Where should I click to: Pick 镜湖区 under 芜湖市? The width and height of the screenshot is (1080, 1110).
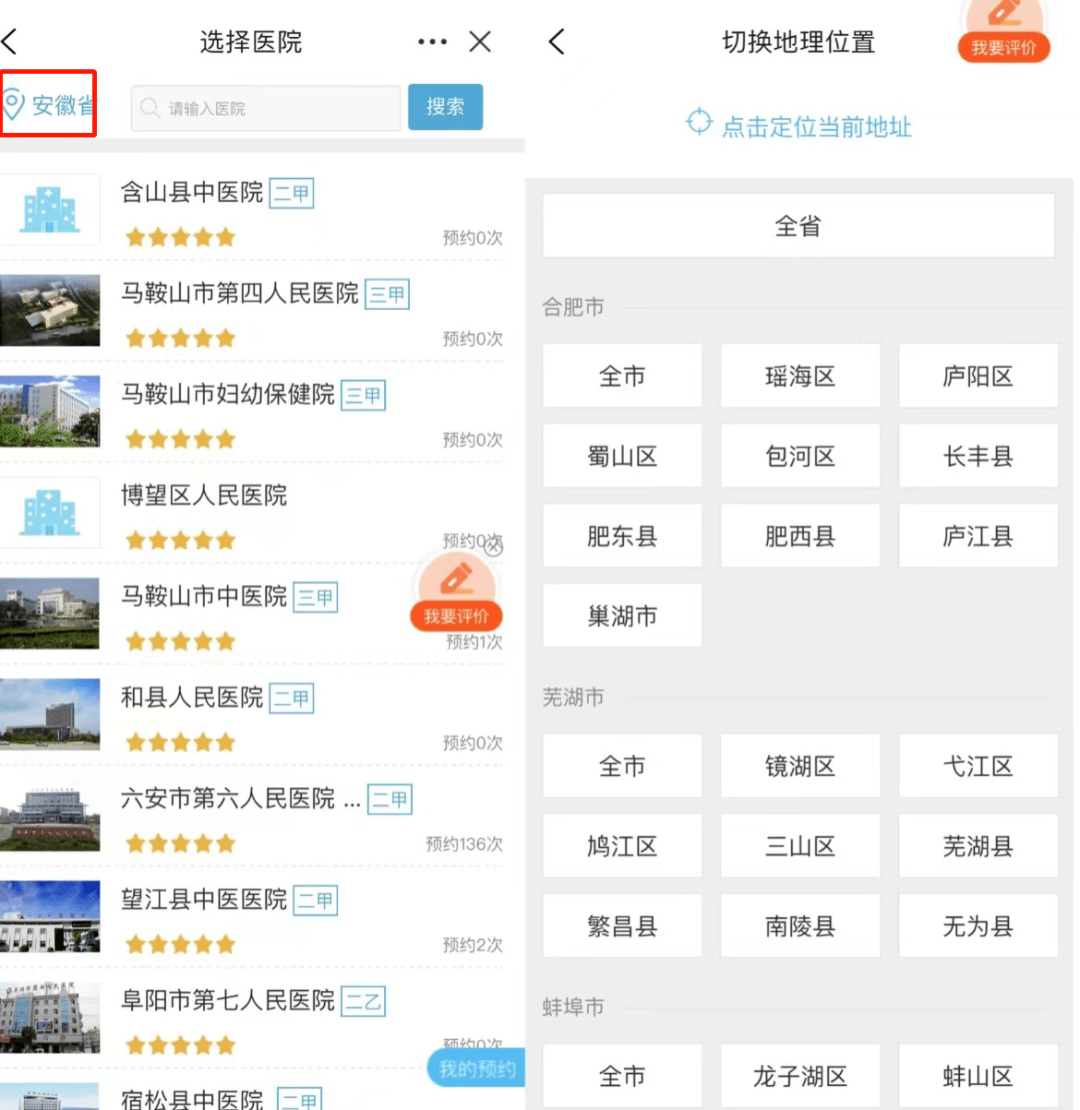pyautogui.click(x=799, y=766)
